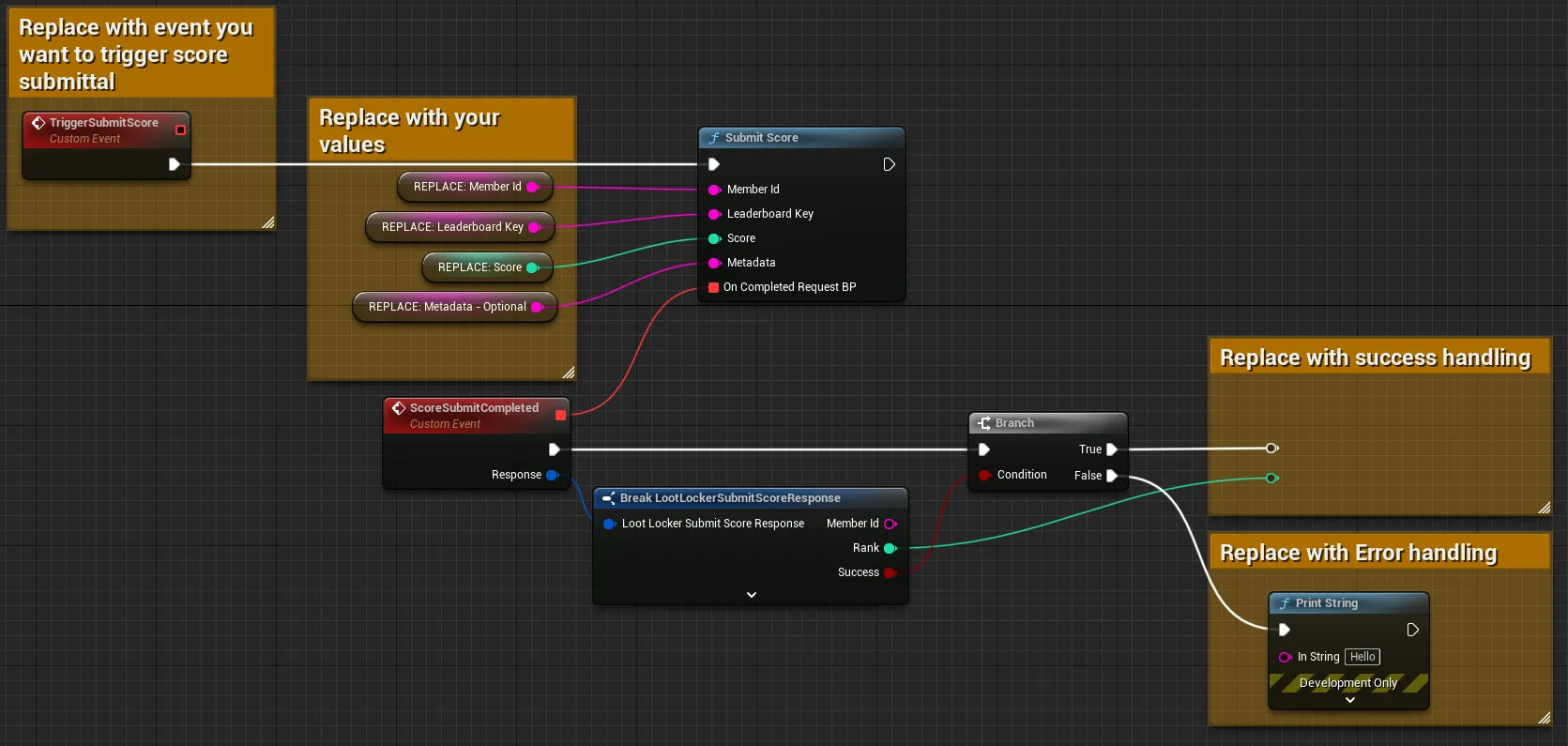
Task: Select the REPLACE: Member Id variable node
Action: click(x=475, y=187)
